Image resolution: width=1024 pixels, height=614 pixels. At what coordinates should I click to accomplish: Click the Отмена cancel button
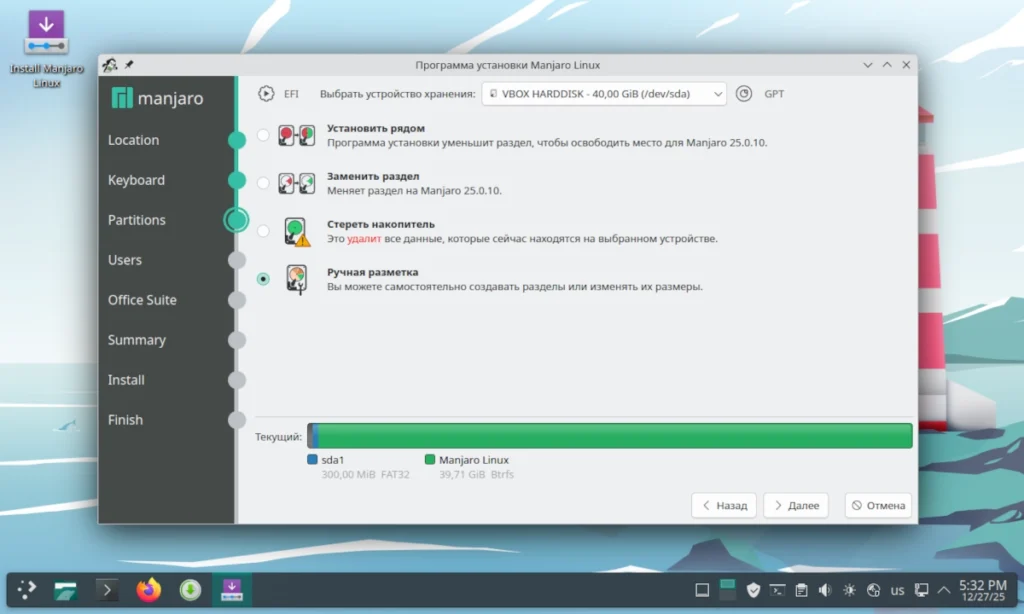[878, 505]
